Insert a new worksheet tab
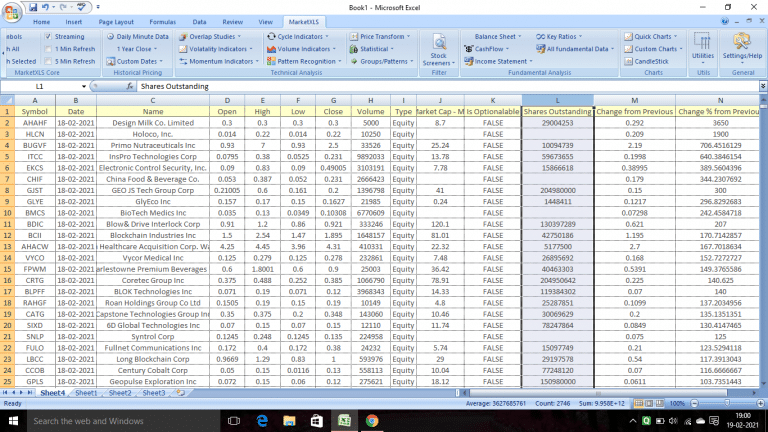The width and height of the screenshot is (768, 432). click(181, 393)
